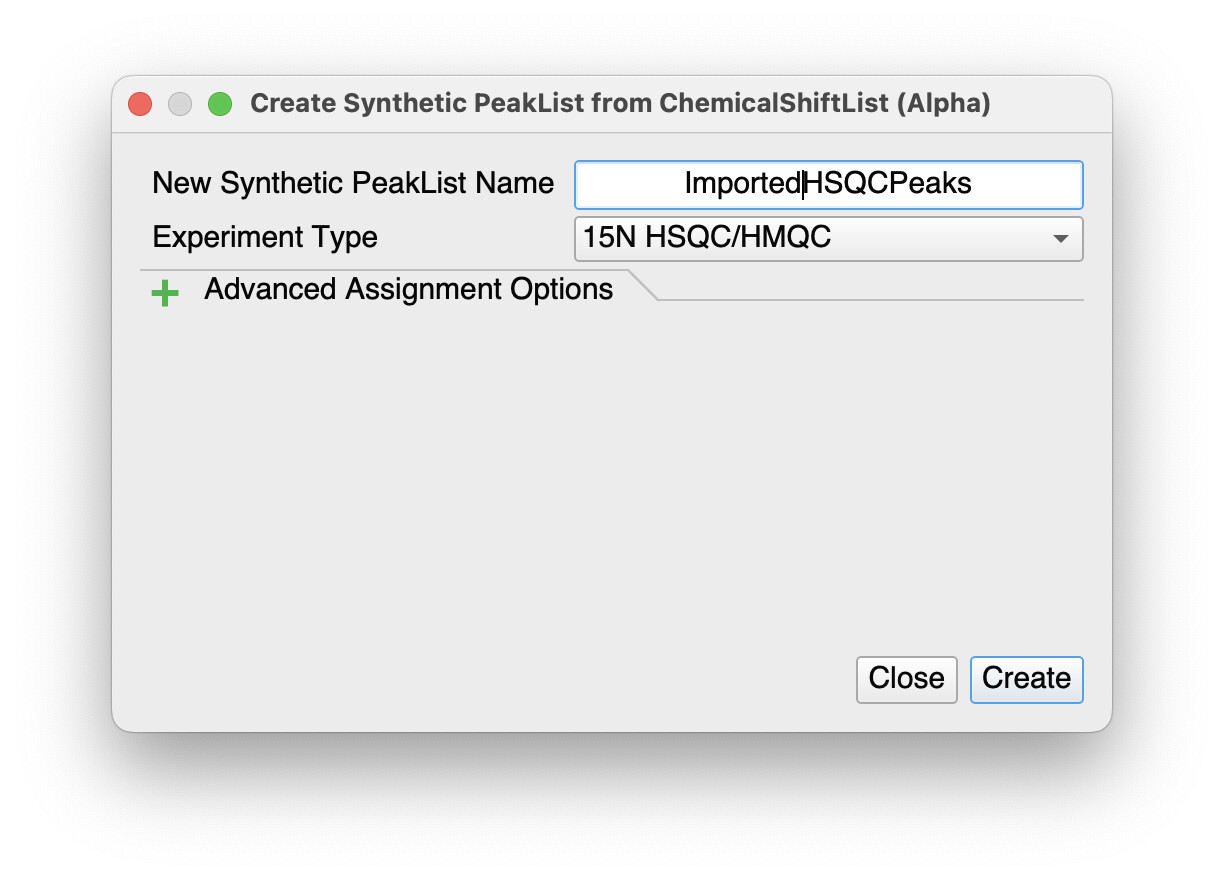Viewport: 1224px width, 880px height.
Task: Click the separator line right of Advanced Options
Action: pyautogui.click(x=870, y=299)
